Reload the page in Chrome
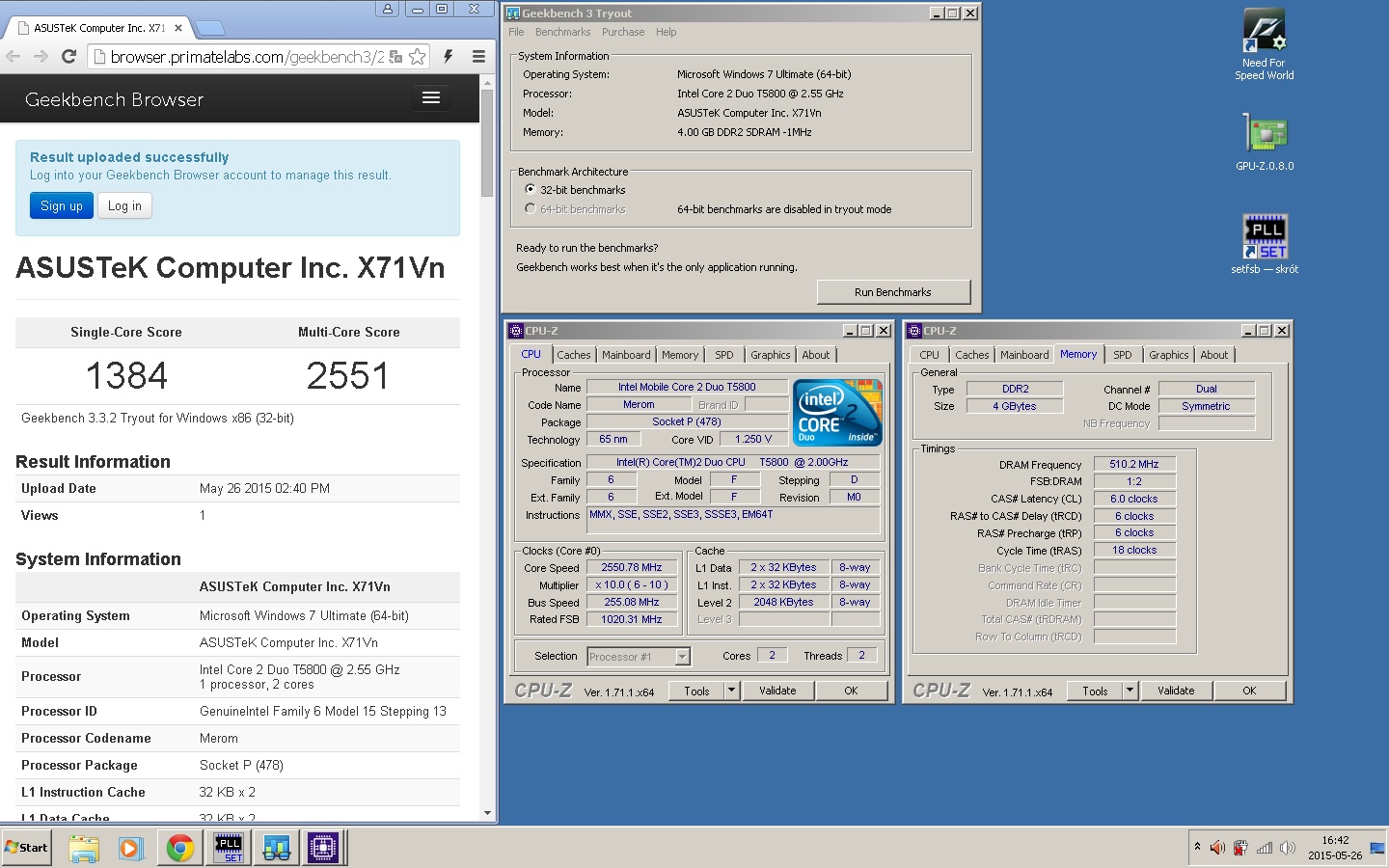Viewport: 1389px width, 868px height. pos(68,57)
